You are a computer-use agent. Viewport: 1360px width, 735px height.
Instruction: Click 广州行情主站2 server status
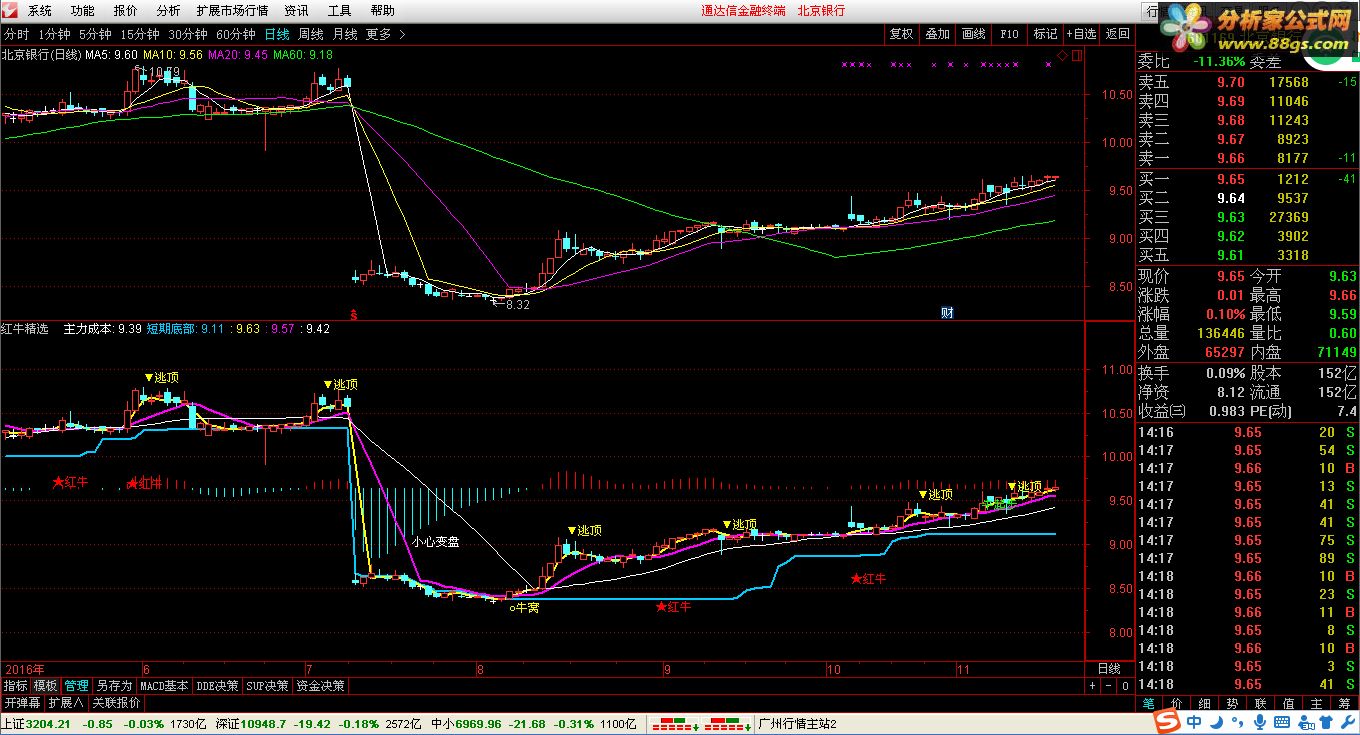[x=797, y=724]
